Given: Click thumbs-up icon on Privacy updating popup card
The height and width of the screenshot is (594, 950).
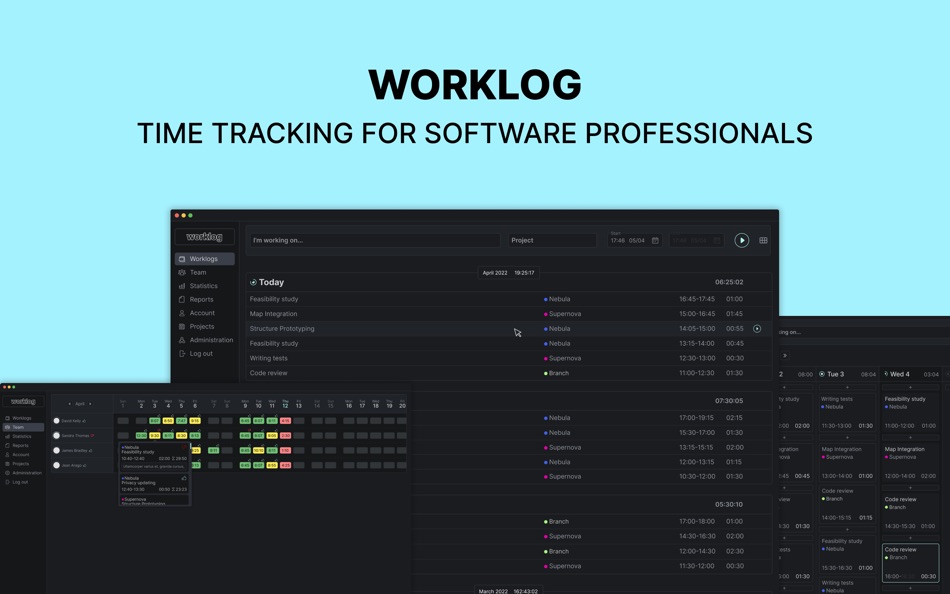Looking at the screenshot, I should (x=184, y=478).
